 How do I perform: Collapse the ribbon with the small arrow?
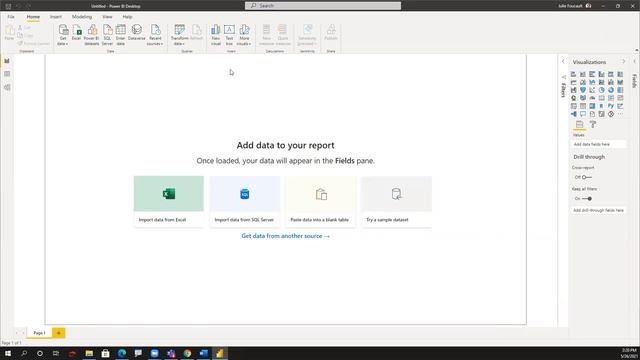click(637, 51)
